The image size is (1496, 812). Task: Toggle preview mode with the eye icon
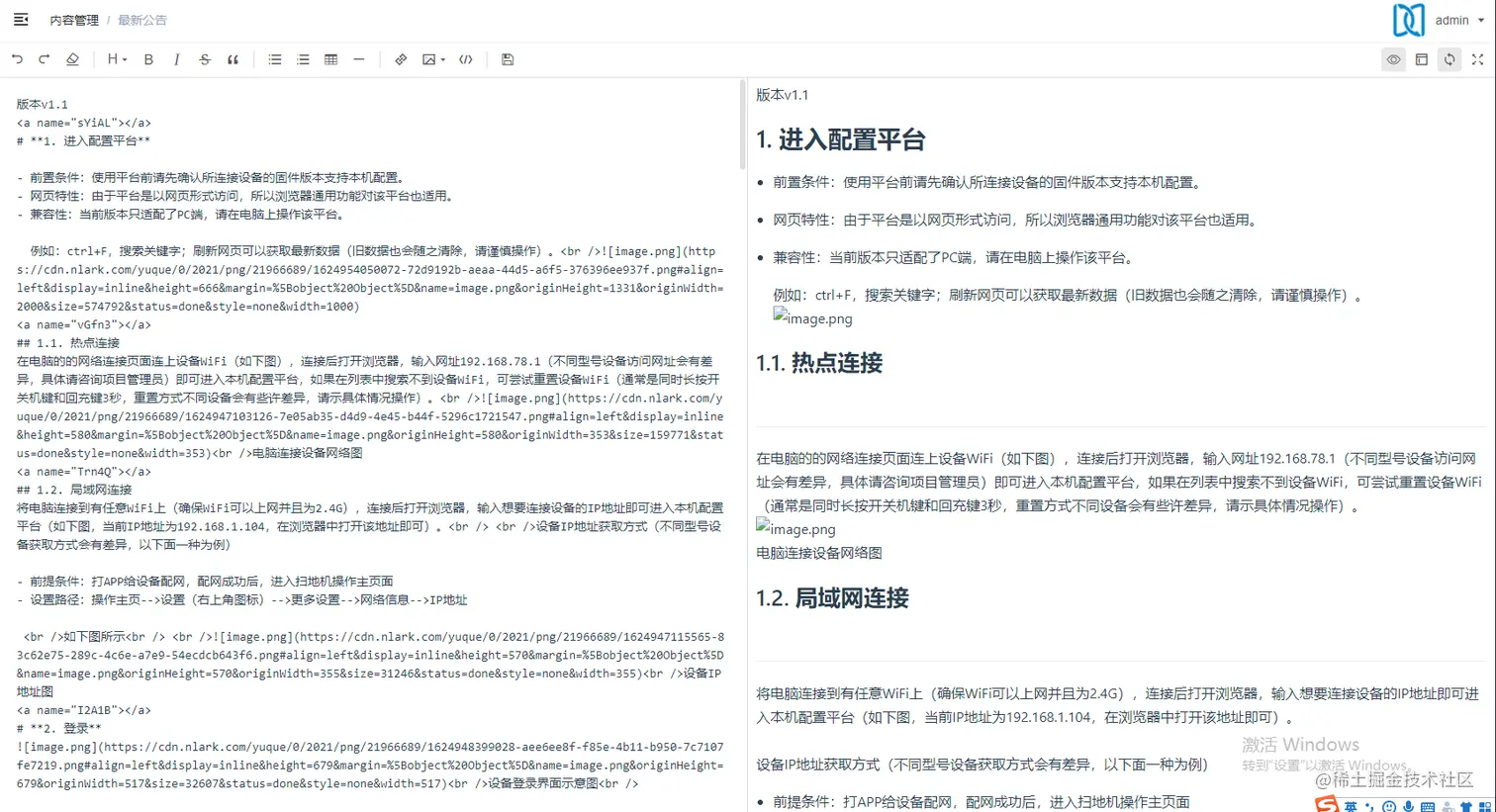point(1393,59)
